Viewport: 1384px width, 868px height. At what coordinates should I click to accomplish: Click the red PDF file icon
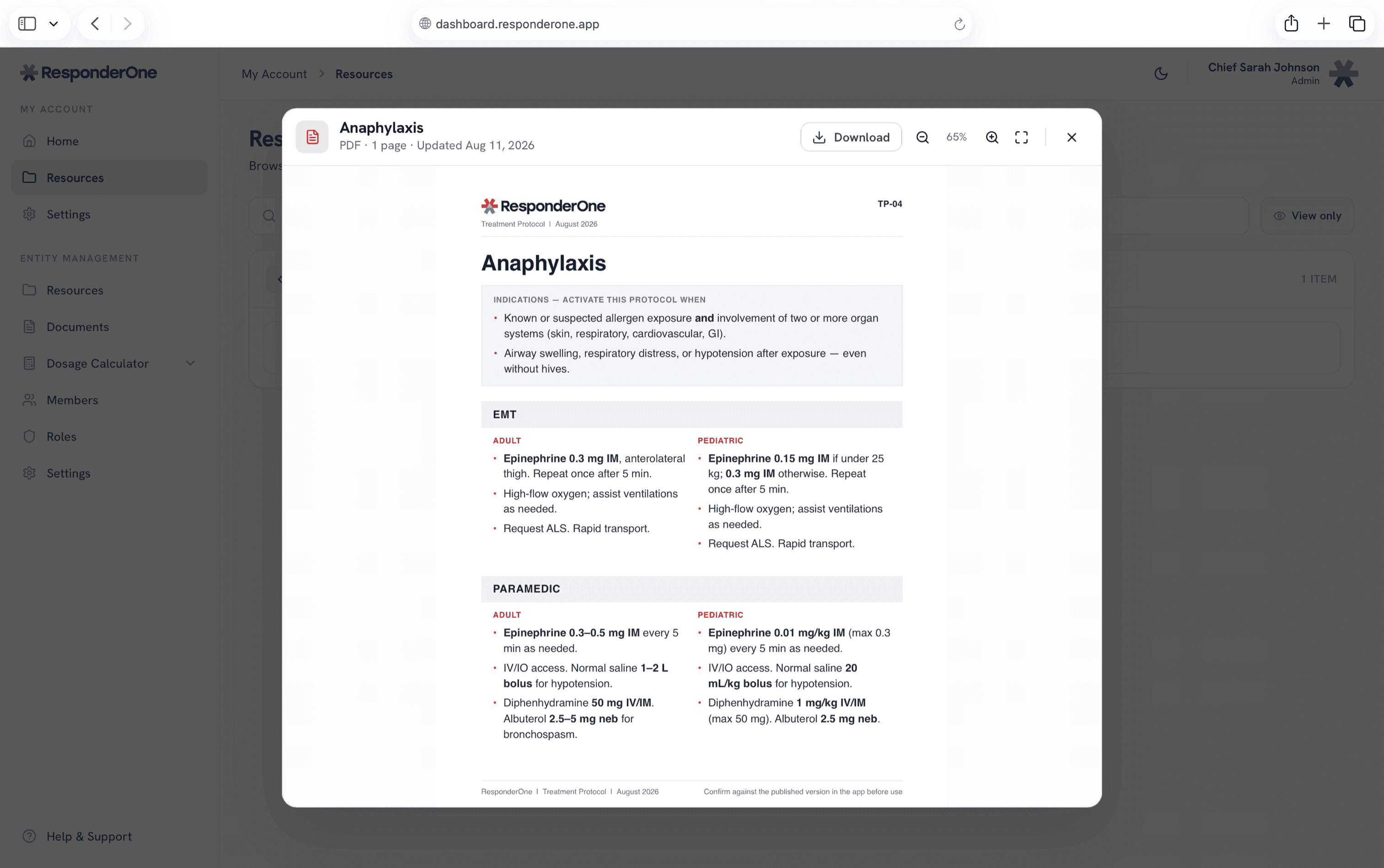[x=312, y=137]
